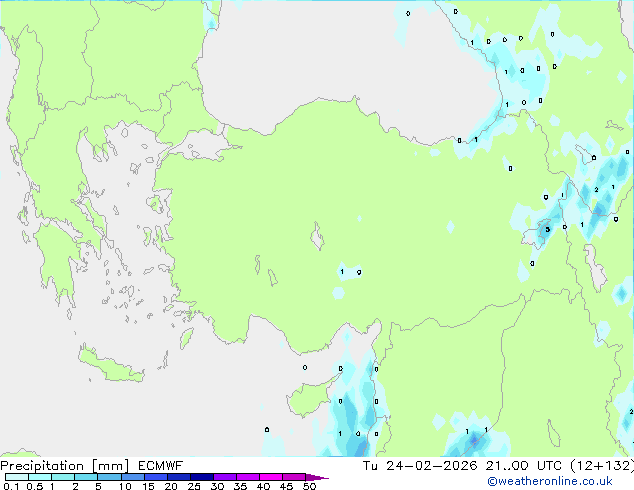
Task: Click the over-50 mm arrow tip of legend
Action: 317,477
